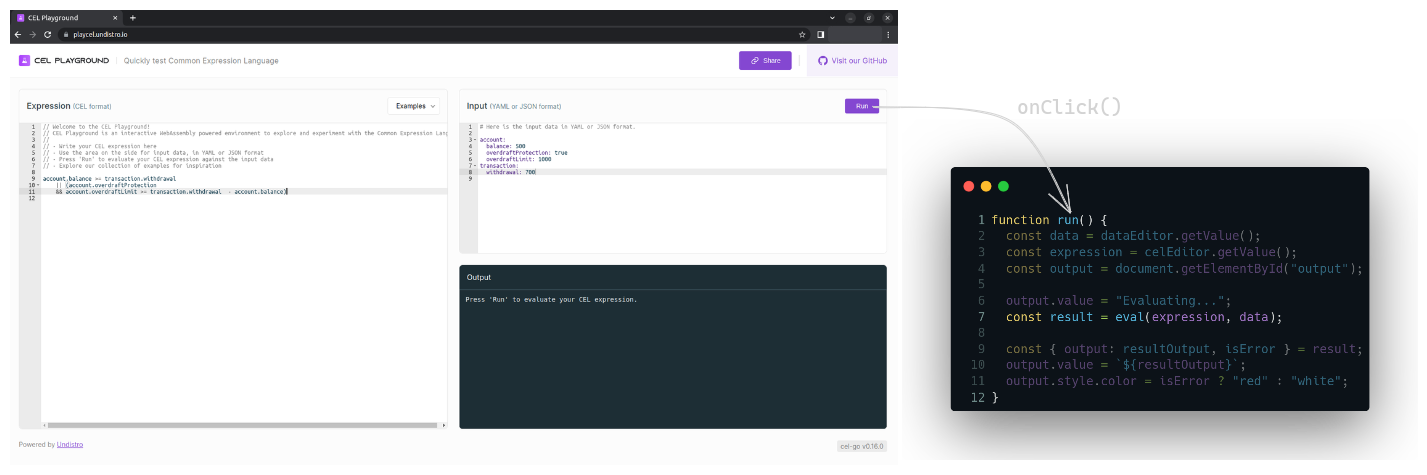Reload the page with the browser refresh icon

[47, 34]
